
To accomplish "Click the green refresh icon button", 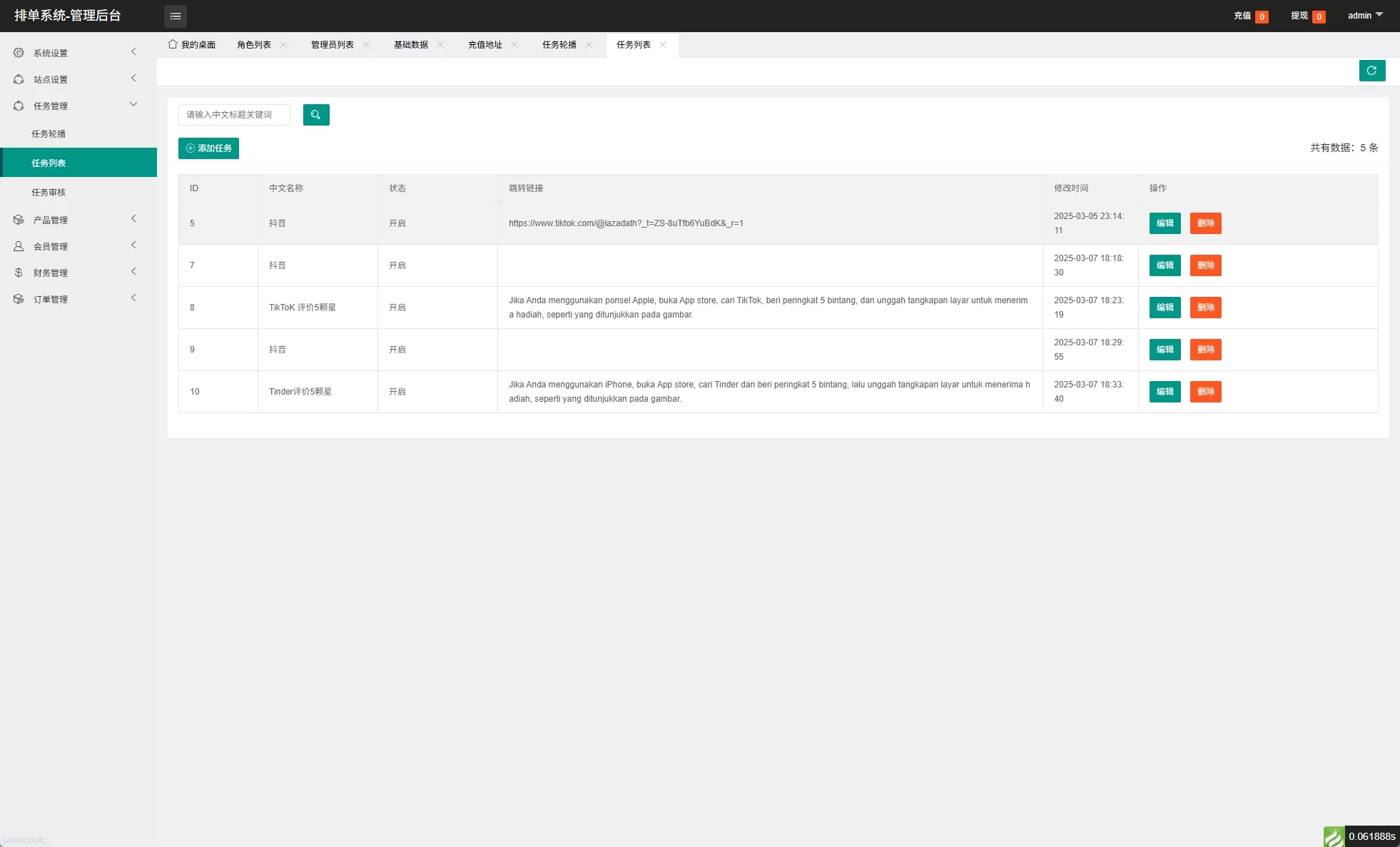I will [x=1371, y=71].
